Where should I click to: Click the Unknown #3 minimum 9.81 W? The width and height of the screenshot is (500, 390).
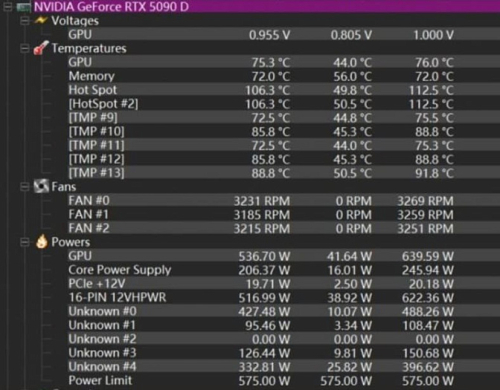(353, 353)
